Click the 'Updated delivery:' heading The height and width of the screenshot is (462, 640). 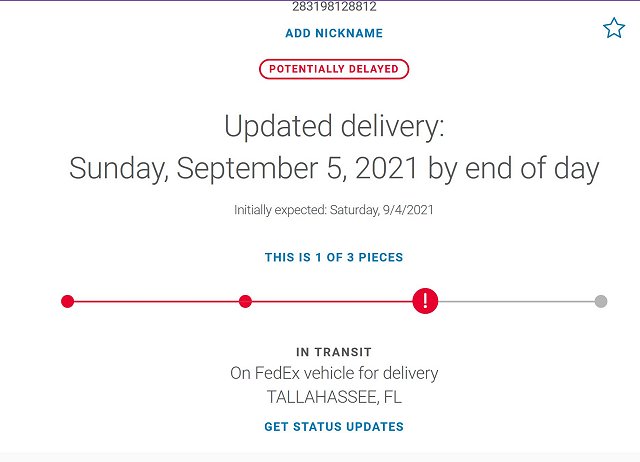pos(334,126)
